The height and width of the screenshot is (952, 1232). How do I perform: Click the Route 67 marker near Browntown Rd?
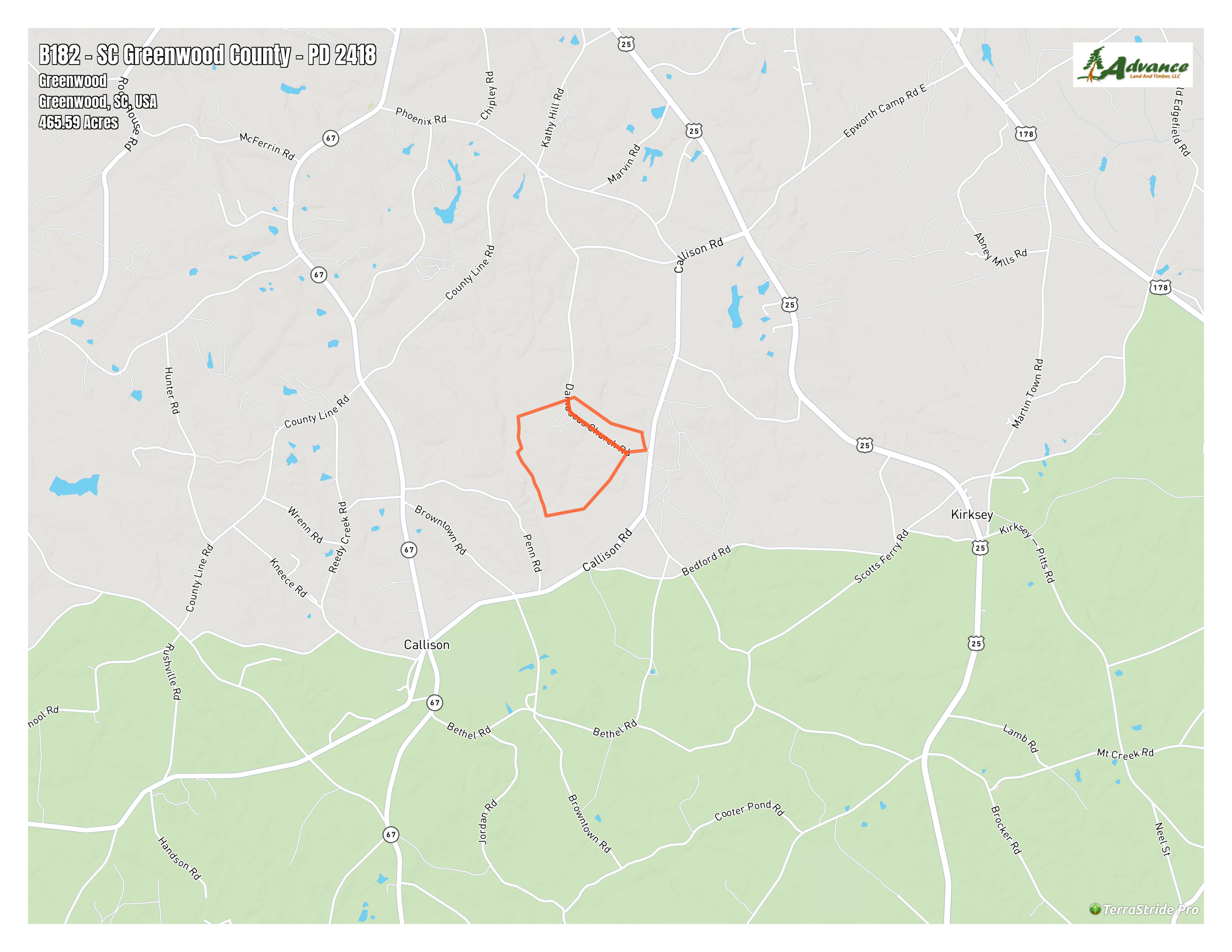(x=409, y=549)
